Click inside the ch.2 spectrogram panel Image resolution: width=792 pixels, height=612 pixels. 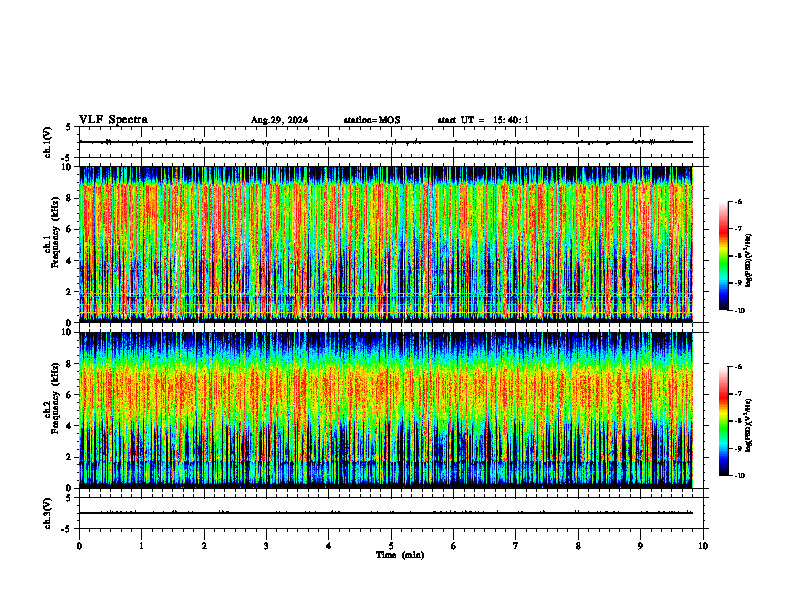tap(386, 410)
